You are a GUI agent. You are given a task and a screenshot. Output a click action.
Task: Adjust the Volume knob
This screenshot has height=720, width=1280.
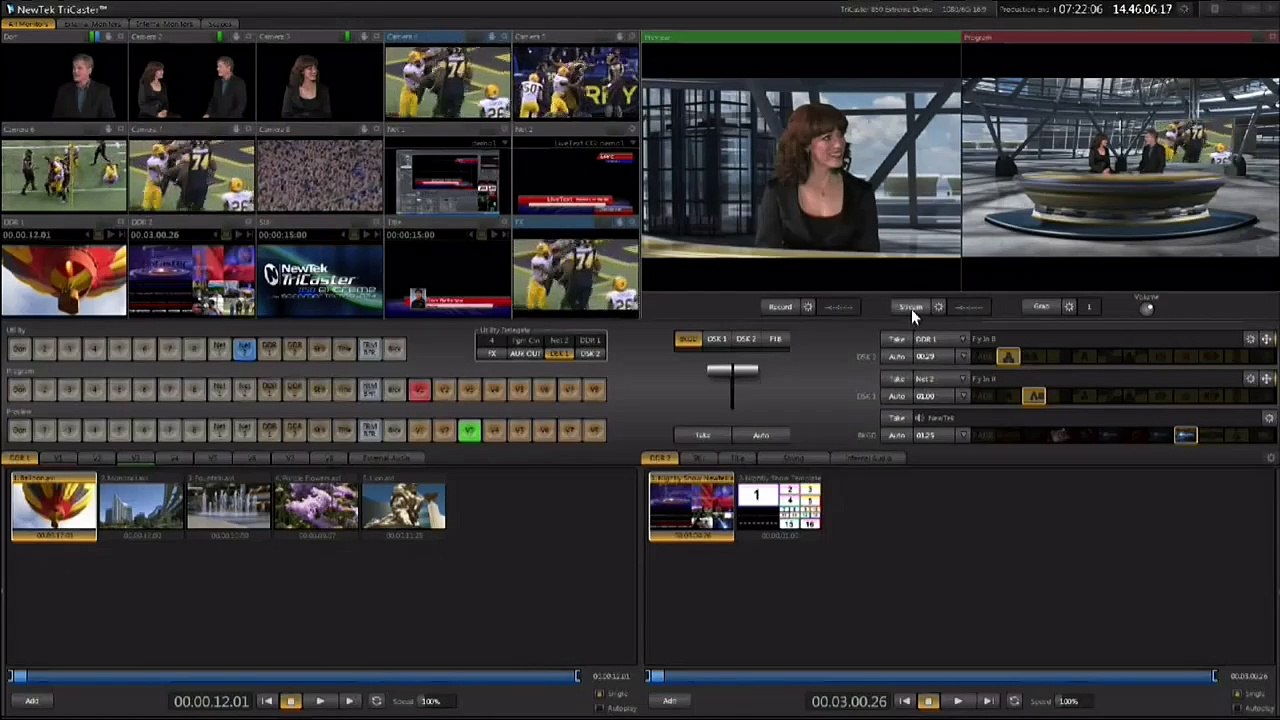coord(1147,308)
